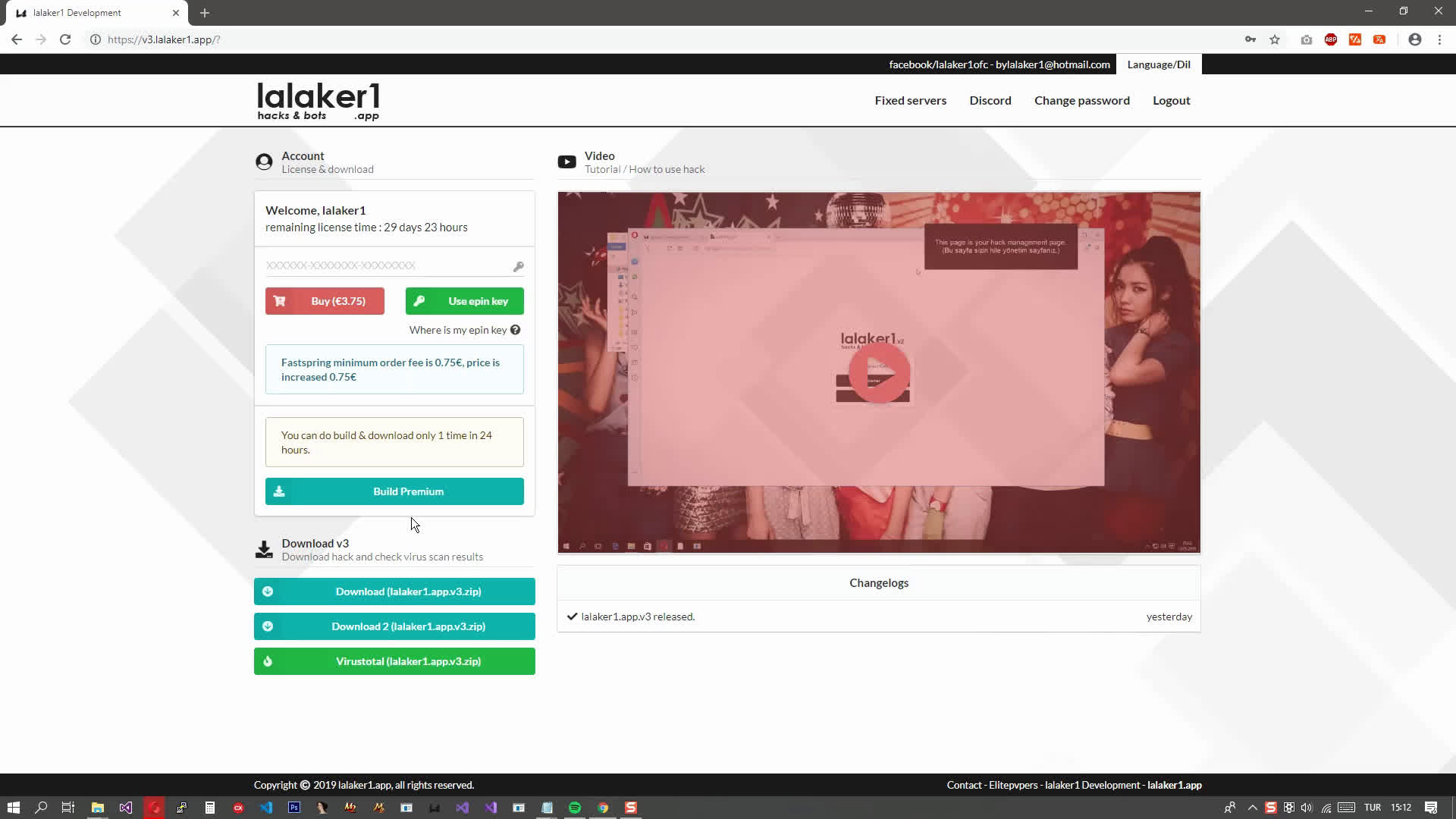Click the browser forward arrow
This screenshot has height=819, width=1456.
(41, 39)
